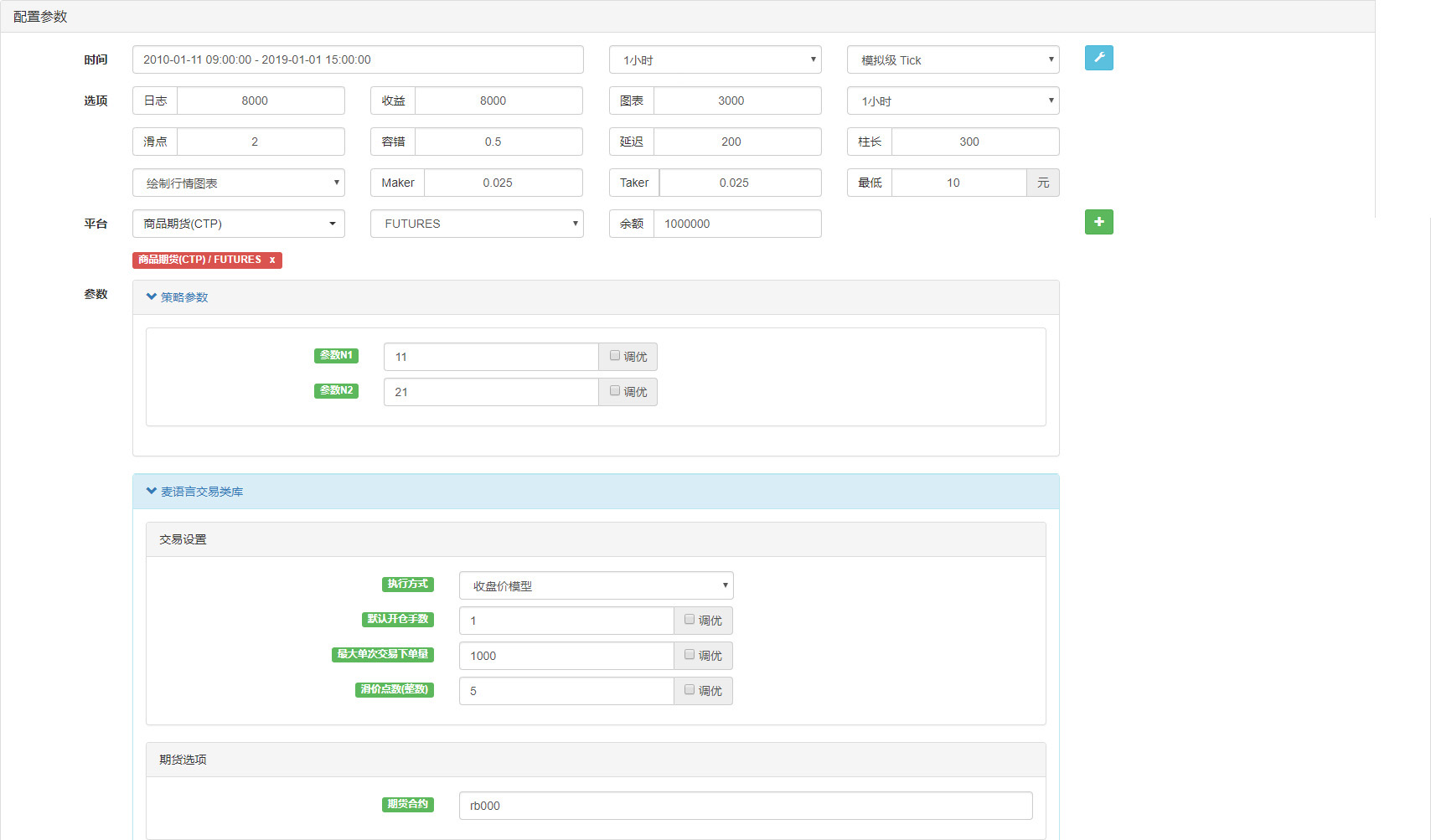Screen dimensions: 1431x840
Task: Click the 期货合约 rb000 input field
Action: (x=745, y=806)
